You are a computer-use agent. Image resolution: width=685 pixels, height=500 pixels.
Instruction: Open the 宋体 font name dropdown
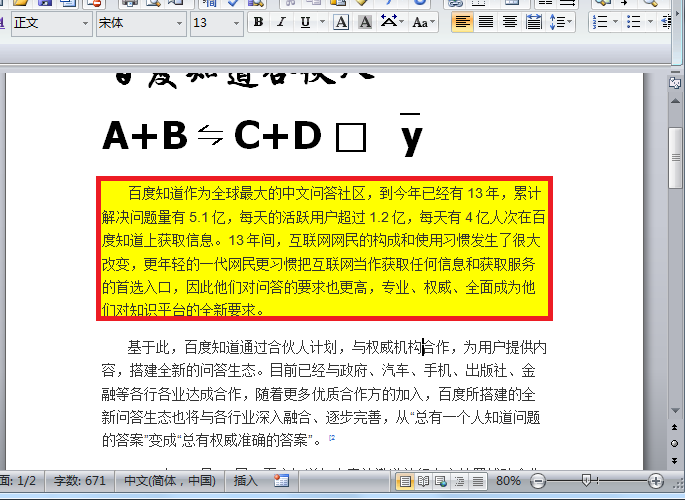click(x=179, y=23)
